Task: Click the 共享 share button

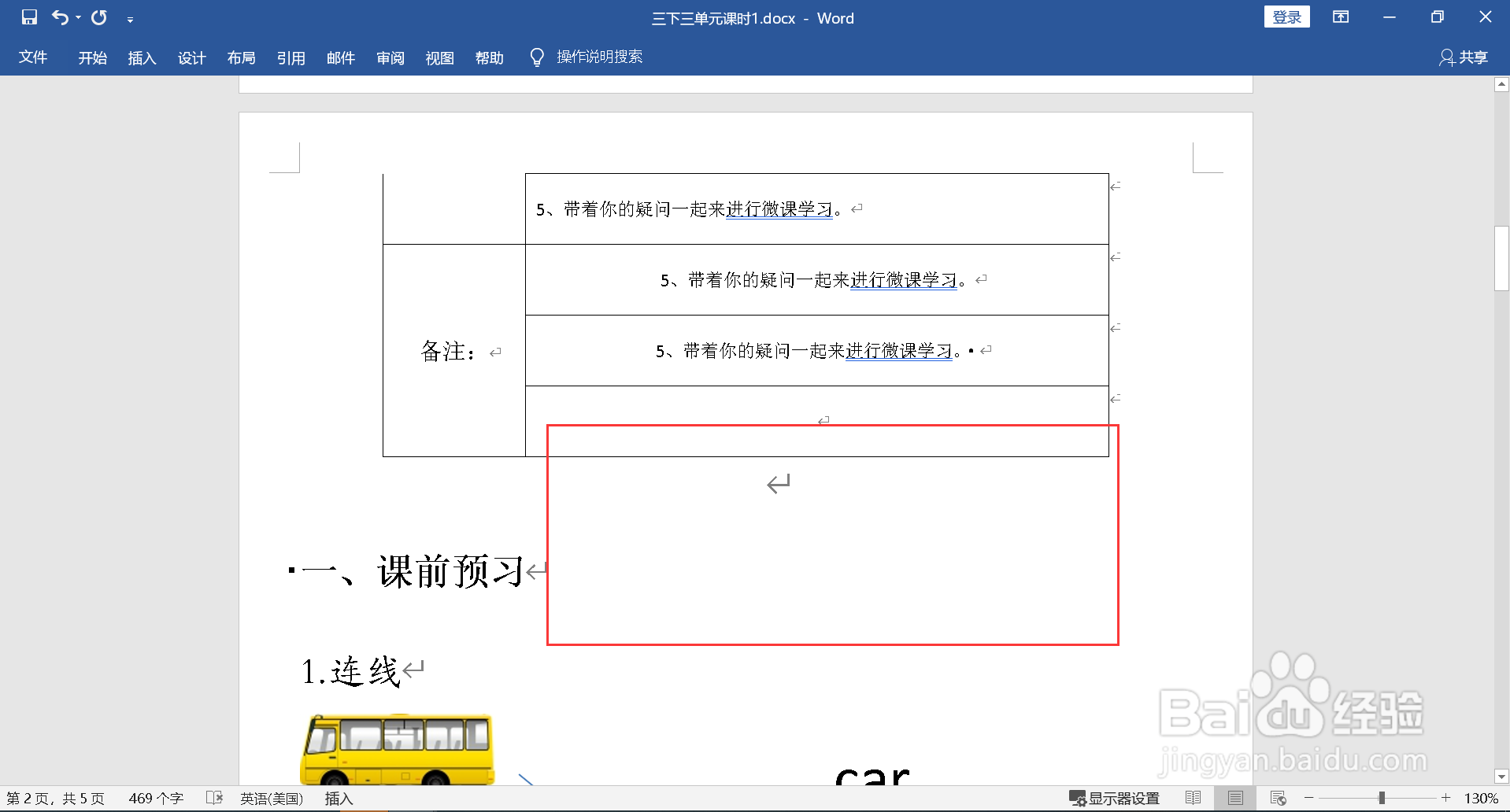Action: point(1464,57)
